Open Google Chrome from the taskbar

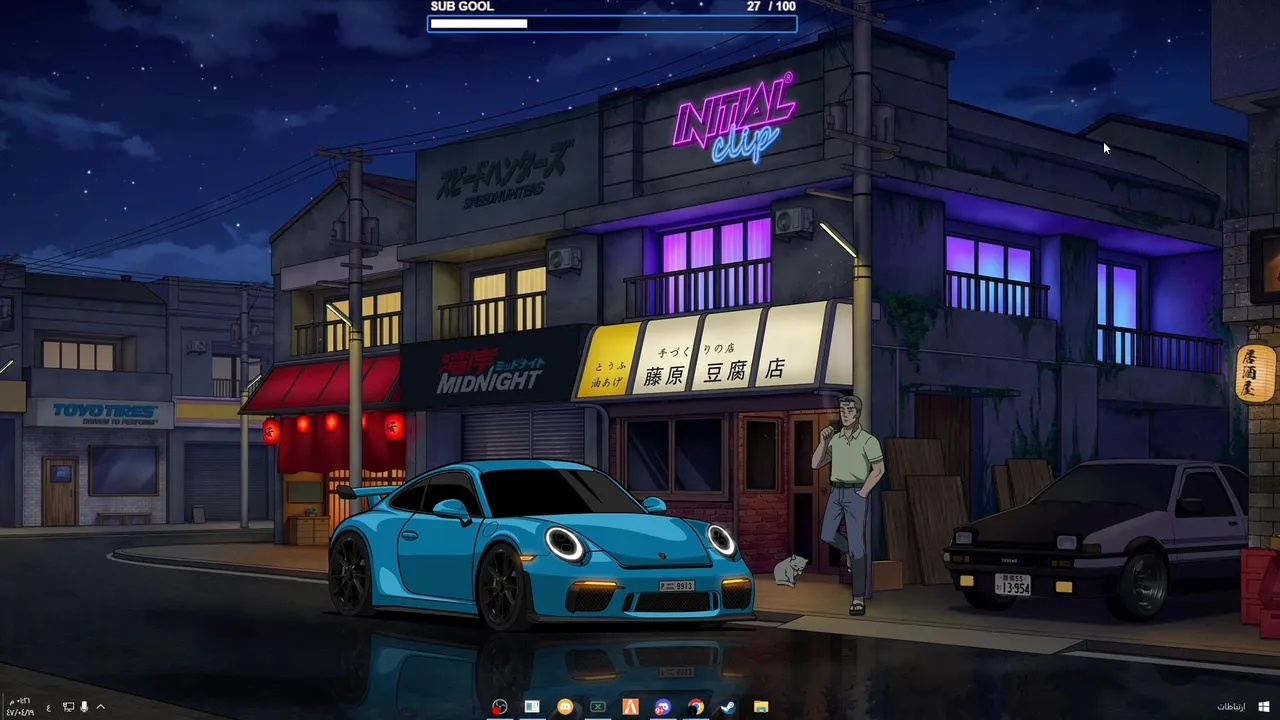[695, 707]
